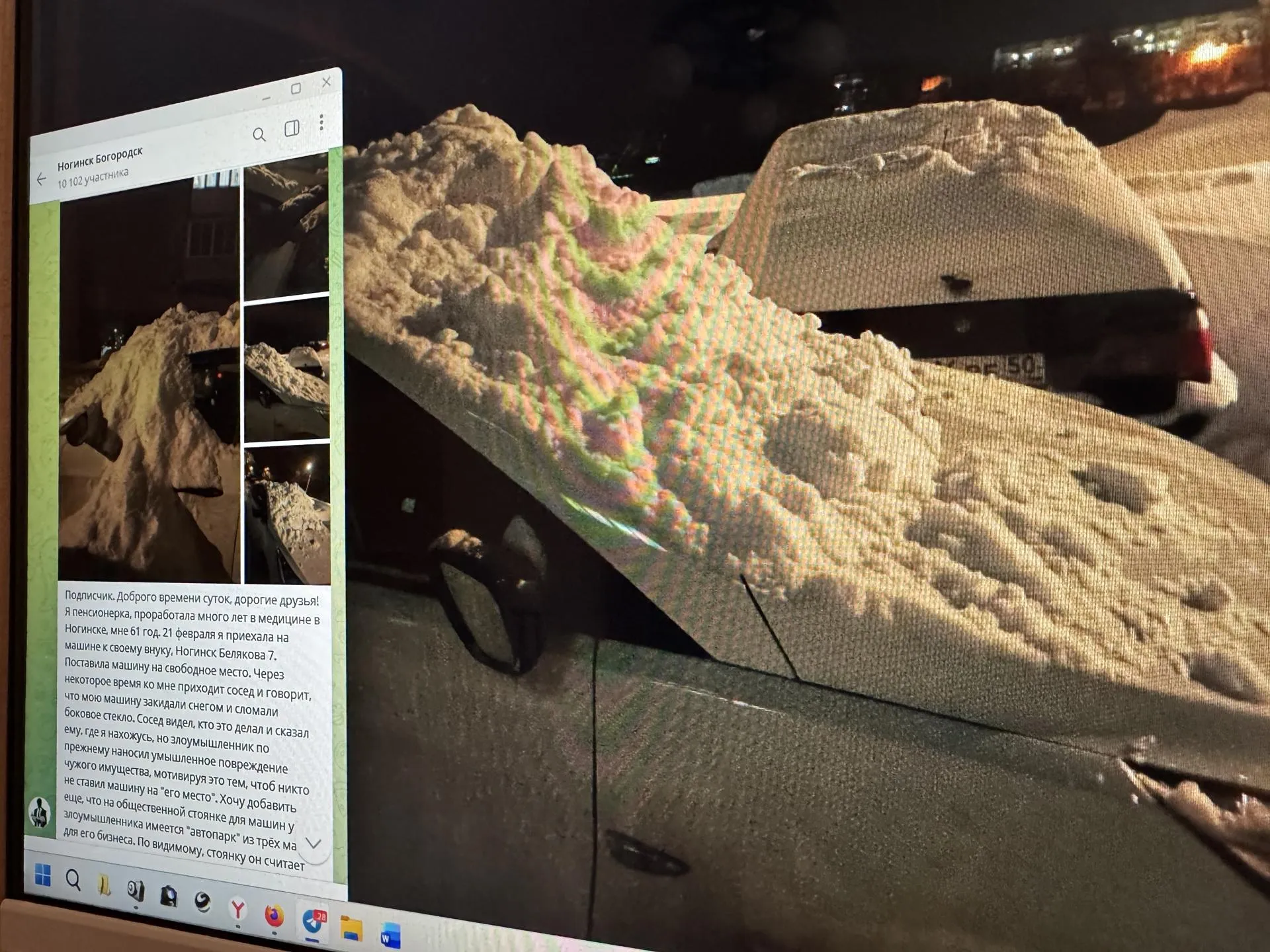Open the three-dot chat options menu
The image size is (1270, 952).
tap(321, 122)
